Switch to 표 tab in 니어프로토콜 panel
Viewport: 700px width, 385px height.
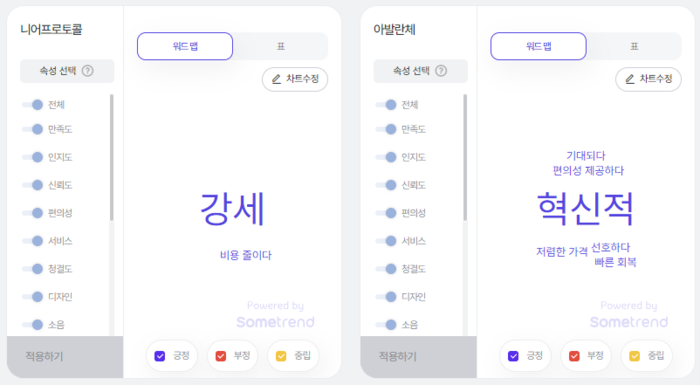click(x=280, y=46)
